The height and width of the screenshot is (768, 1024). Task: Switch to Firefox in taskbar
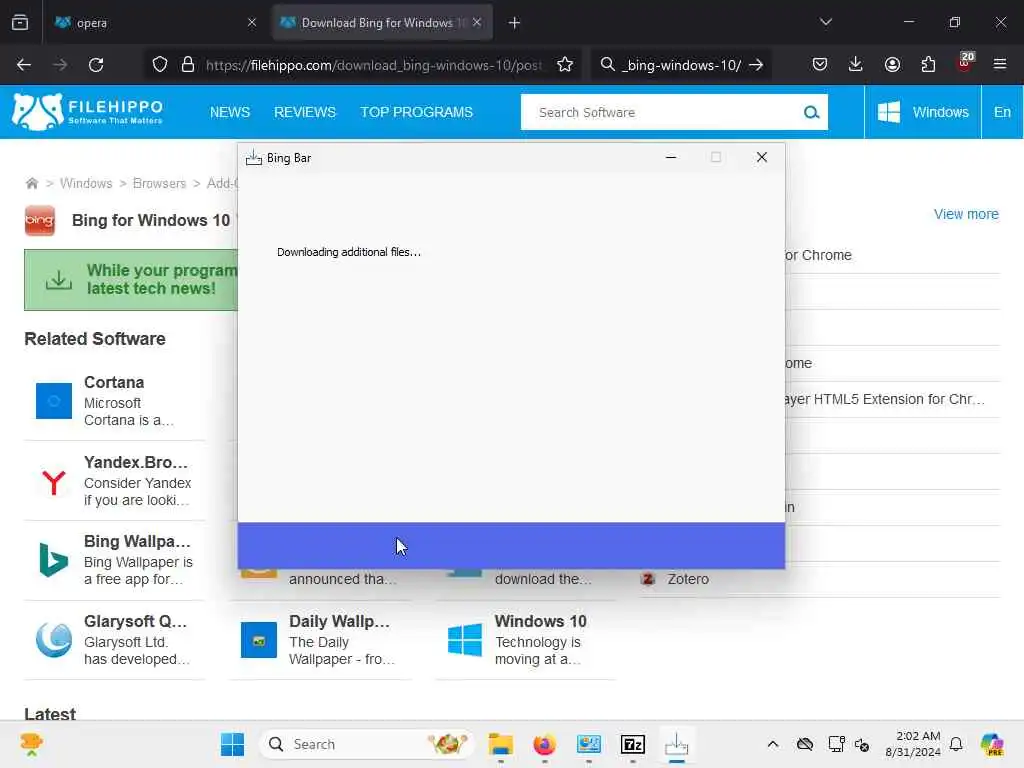(545, 744)
